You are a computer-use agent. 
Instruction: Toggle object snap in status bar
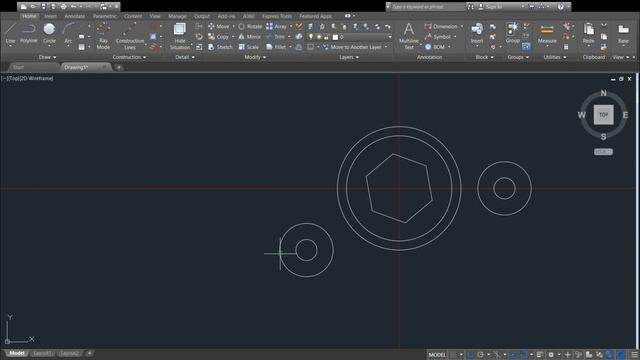523,355
